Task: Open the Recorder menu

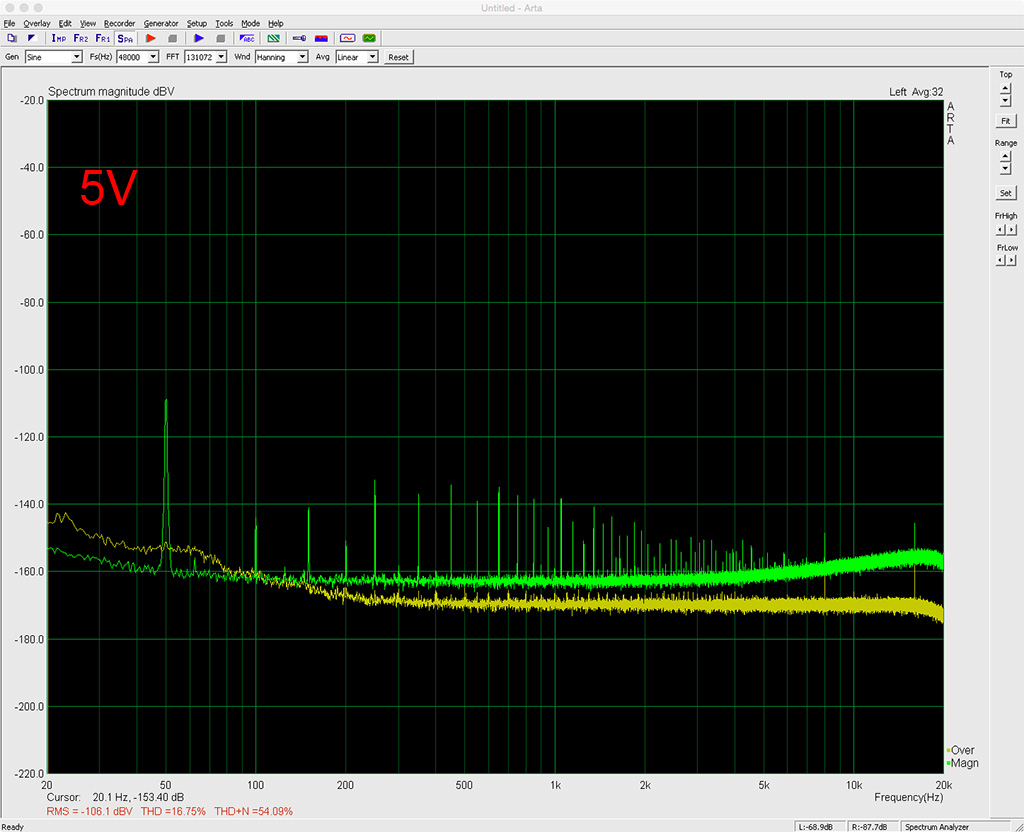Action: pyautogui.click(x=120, y=24)
